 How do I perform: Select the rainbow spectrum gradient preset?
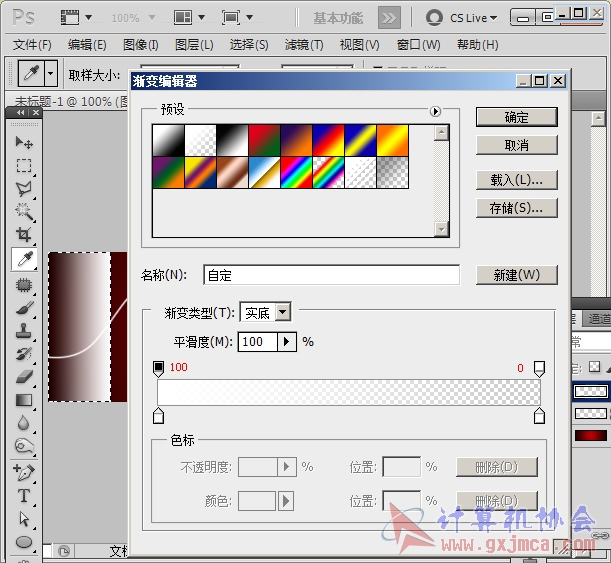pyautogui.click(x=296, y=173)
